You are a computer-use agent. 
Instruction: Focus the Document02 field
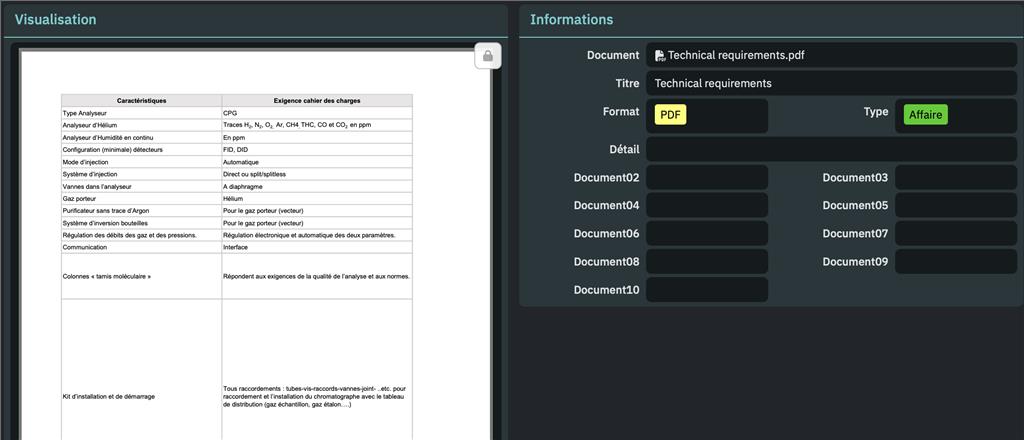pyautogui.click(x=706, y=178)
